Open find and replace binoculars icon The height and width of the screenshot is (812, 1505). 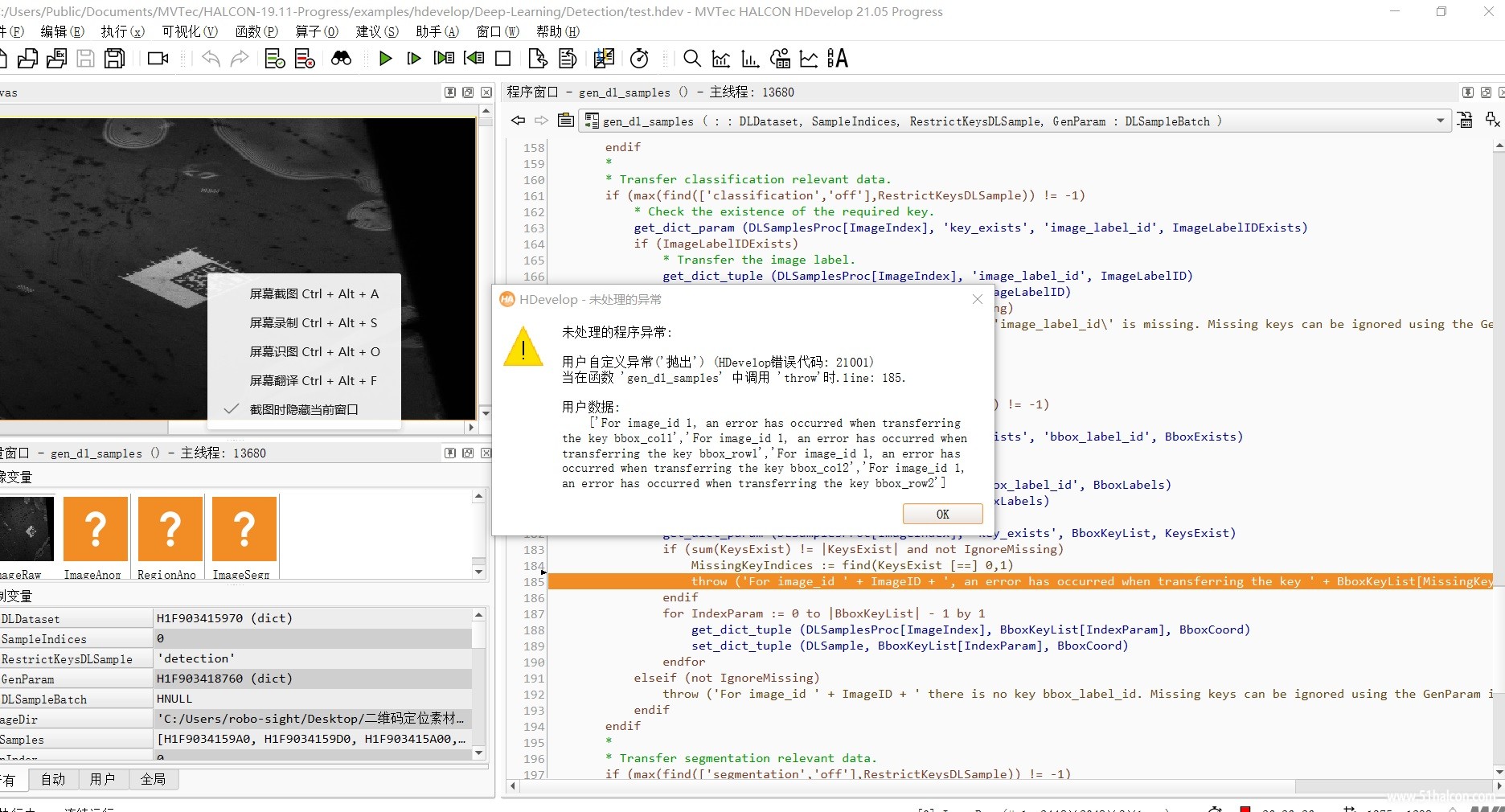341,59
